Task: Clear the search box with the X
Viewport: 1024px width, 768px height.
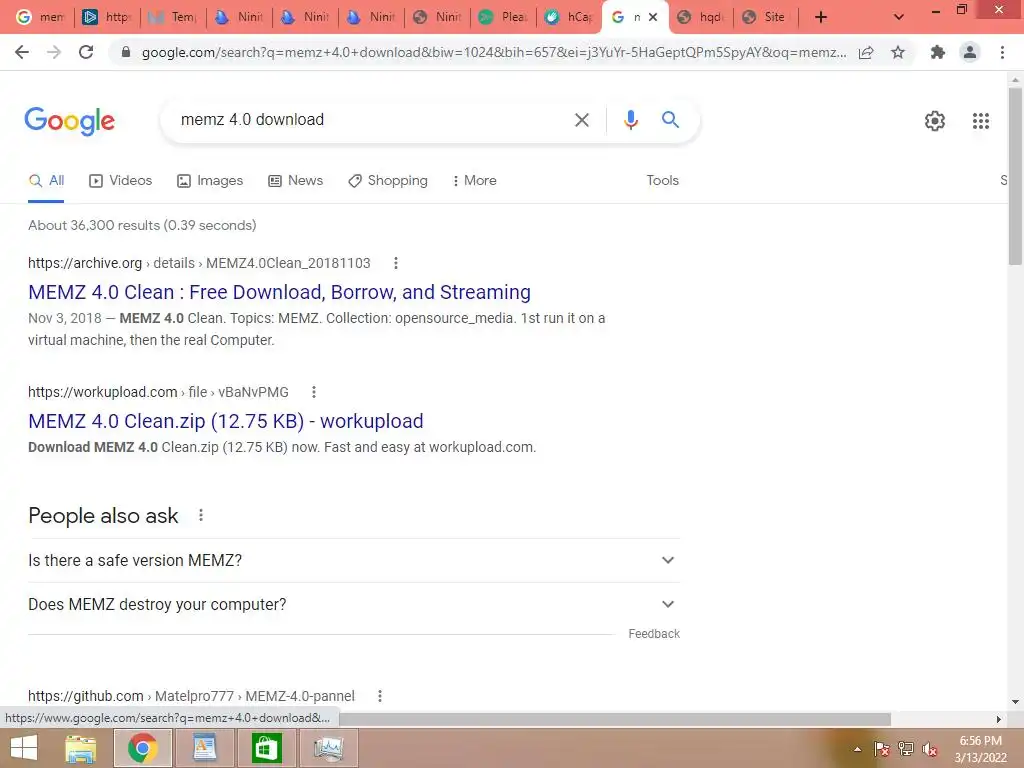Action: coord(581,120)
